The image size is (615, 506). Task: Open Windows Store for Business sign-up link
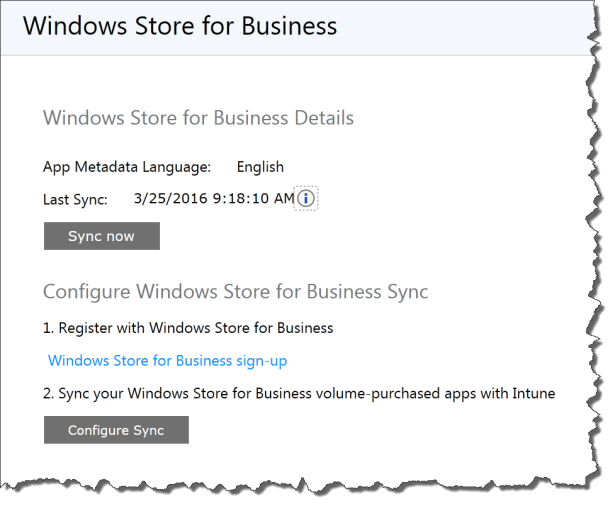167,360
